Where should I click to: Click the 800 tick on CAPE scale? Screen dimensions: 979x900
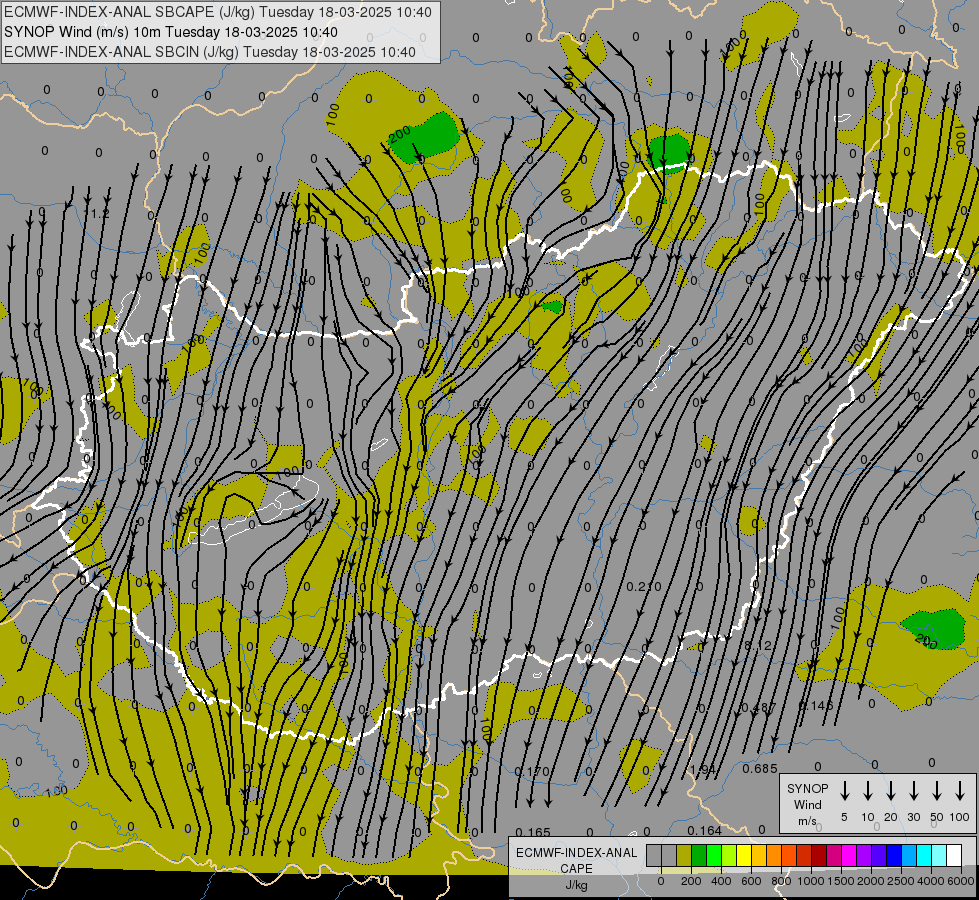point(781,881)
